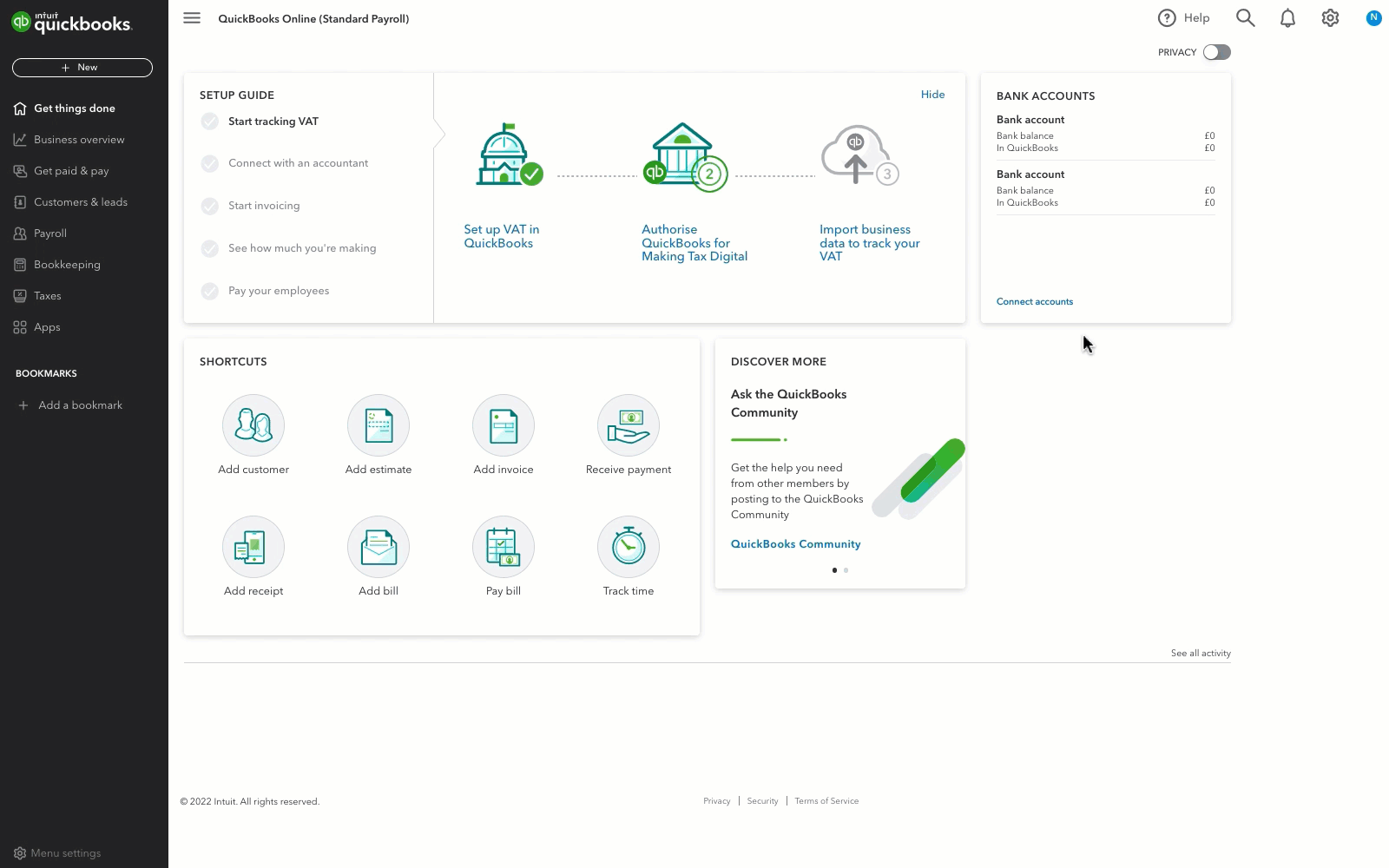The image size is (1389, 868).
Task: Click the Receive payment shortcut icon
Action: click(x=629, y=425)
